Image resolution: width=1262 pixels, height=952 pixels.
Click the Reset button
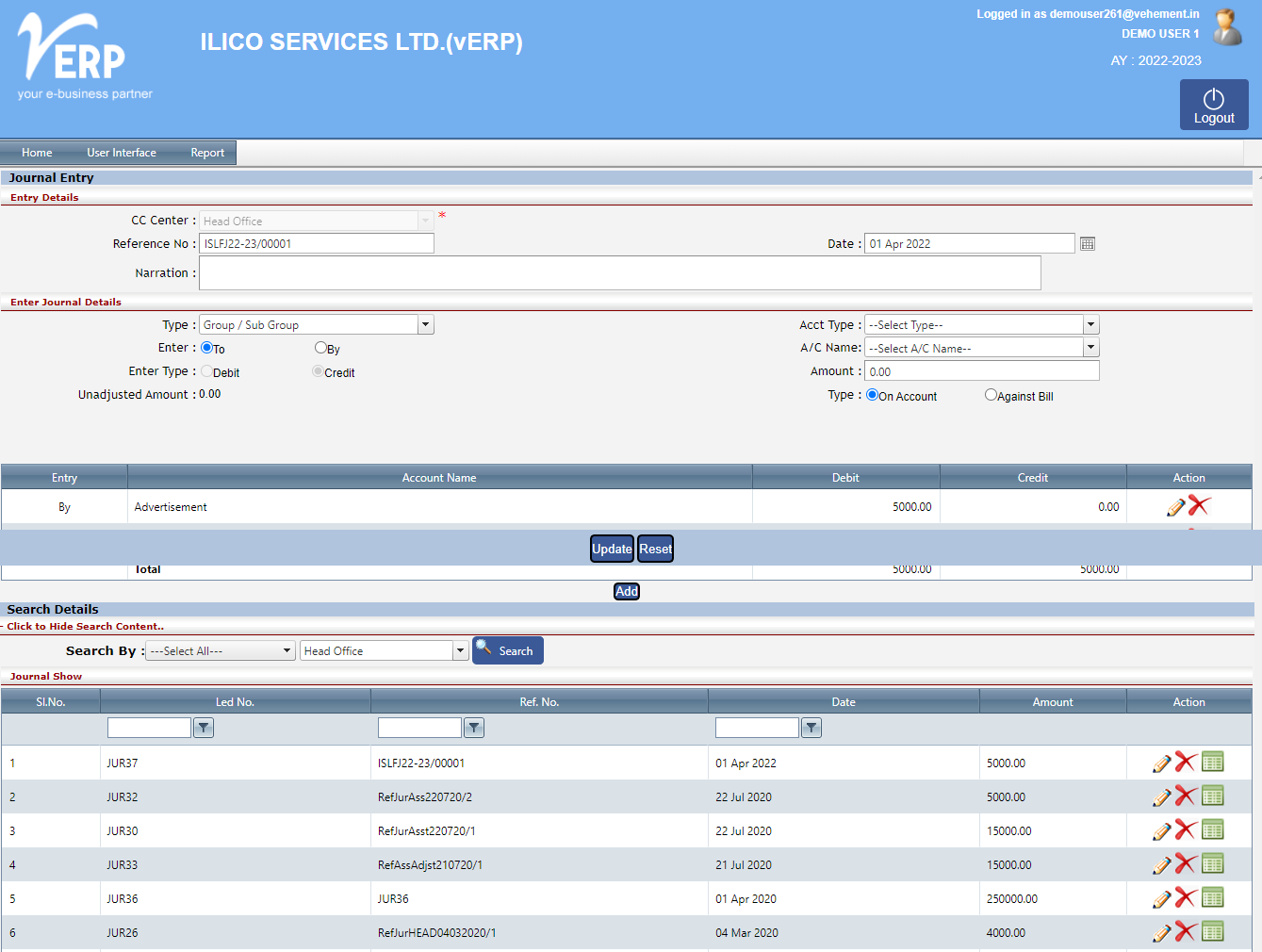pos(656,549)
